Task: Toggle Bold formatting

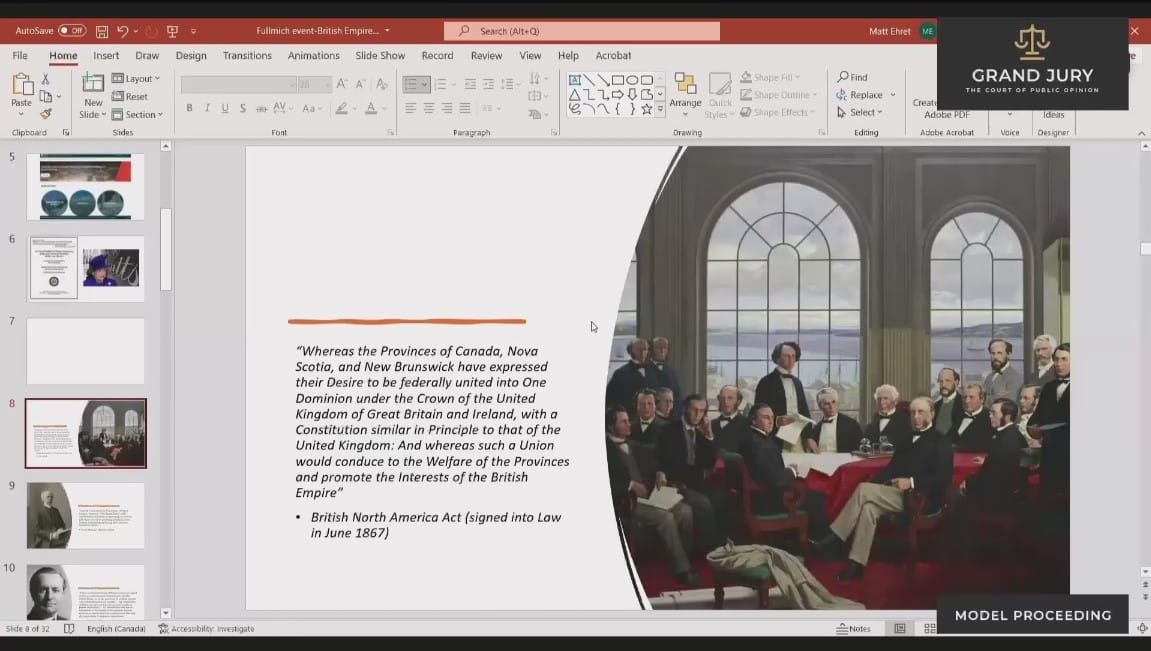Action: point(189,108)
